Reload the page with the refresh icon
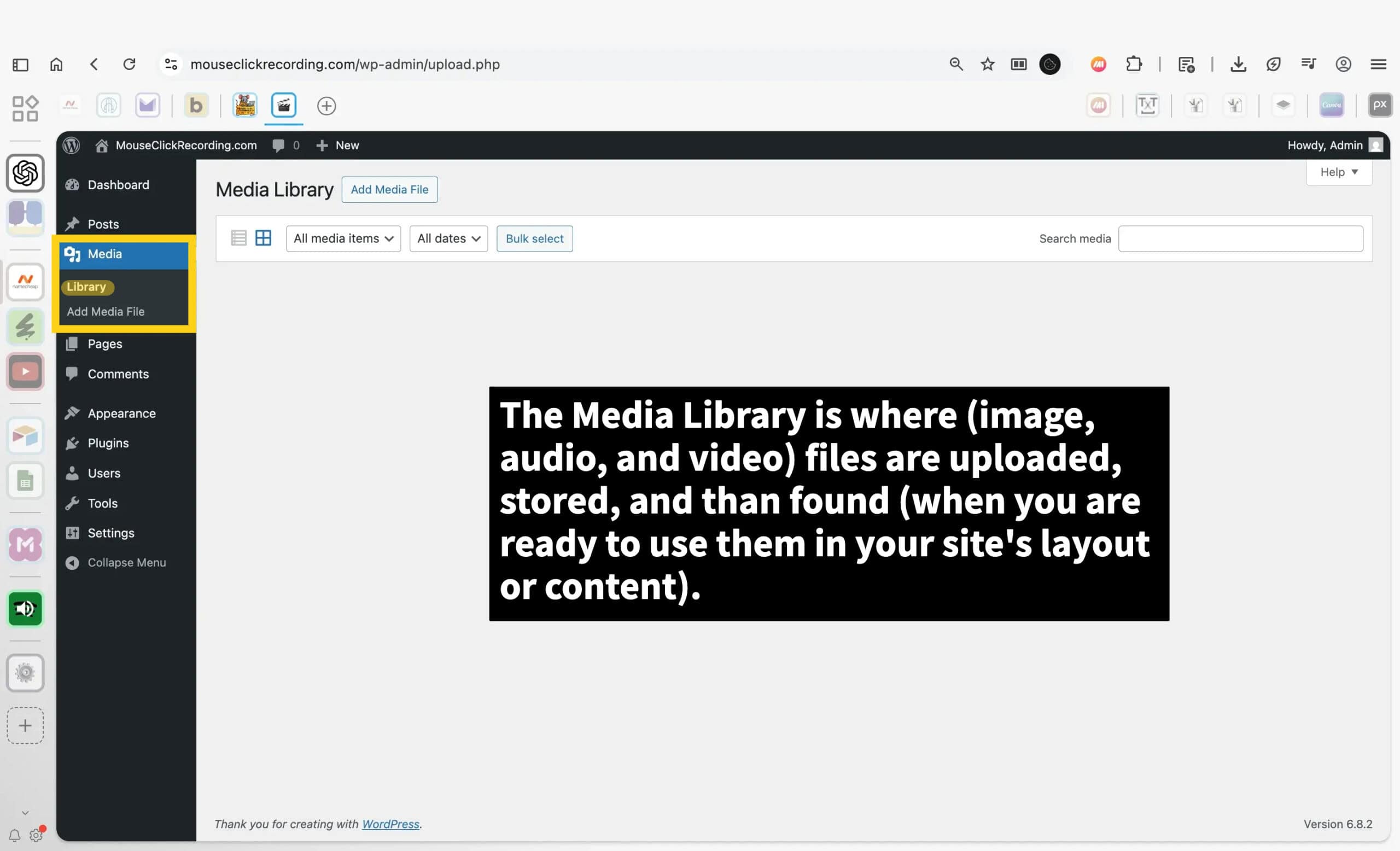 point(130,64)
